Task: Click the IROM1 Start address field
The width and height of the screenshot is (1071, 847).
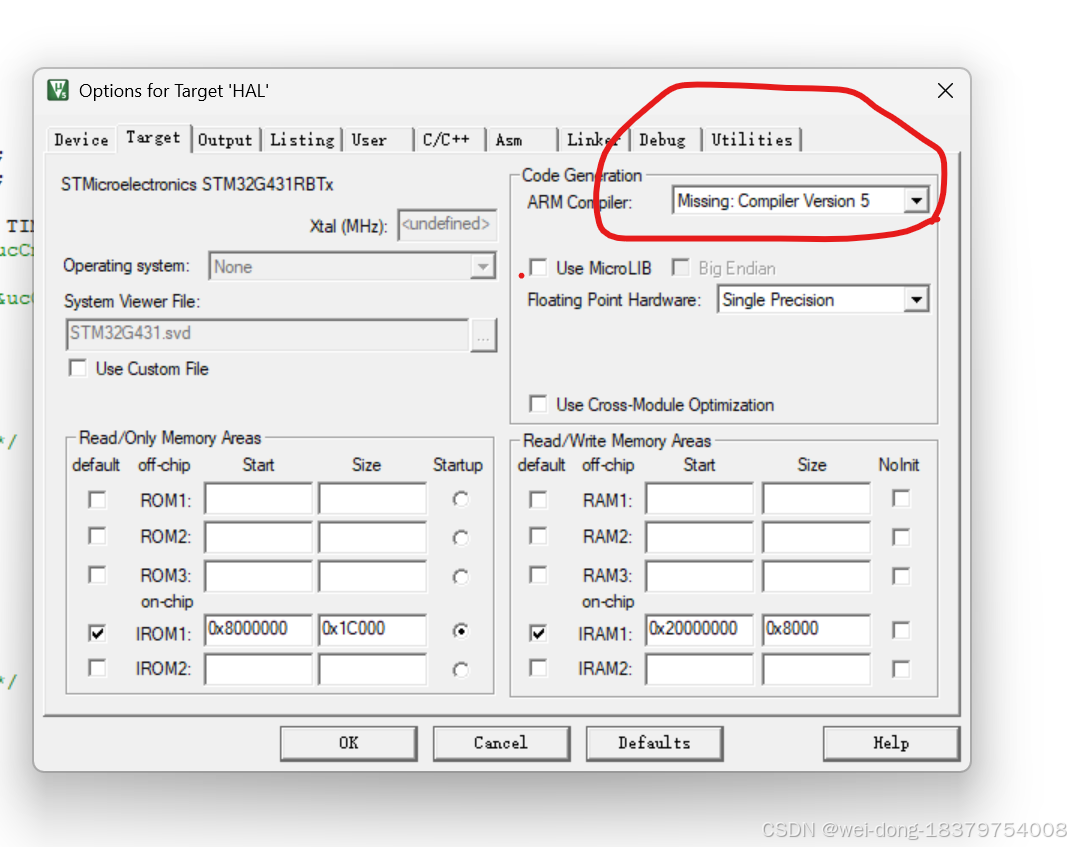Action: click(x=258, y=629)
